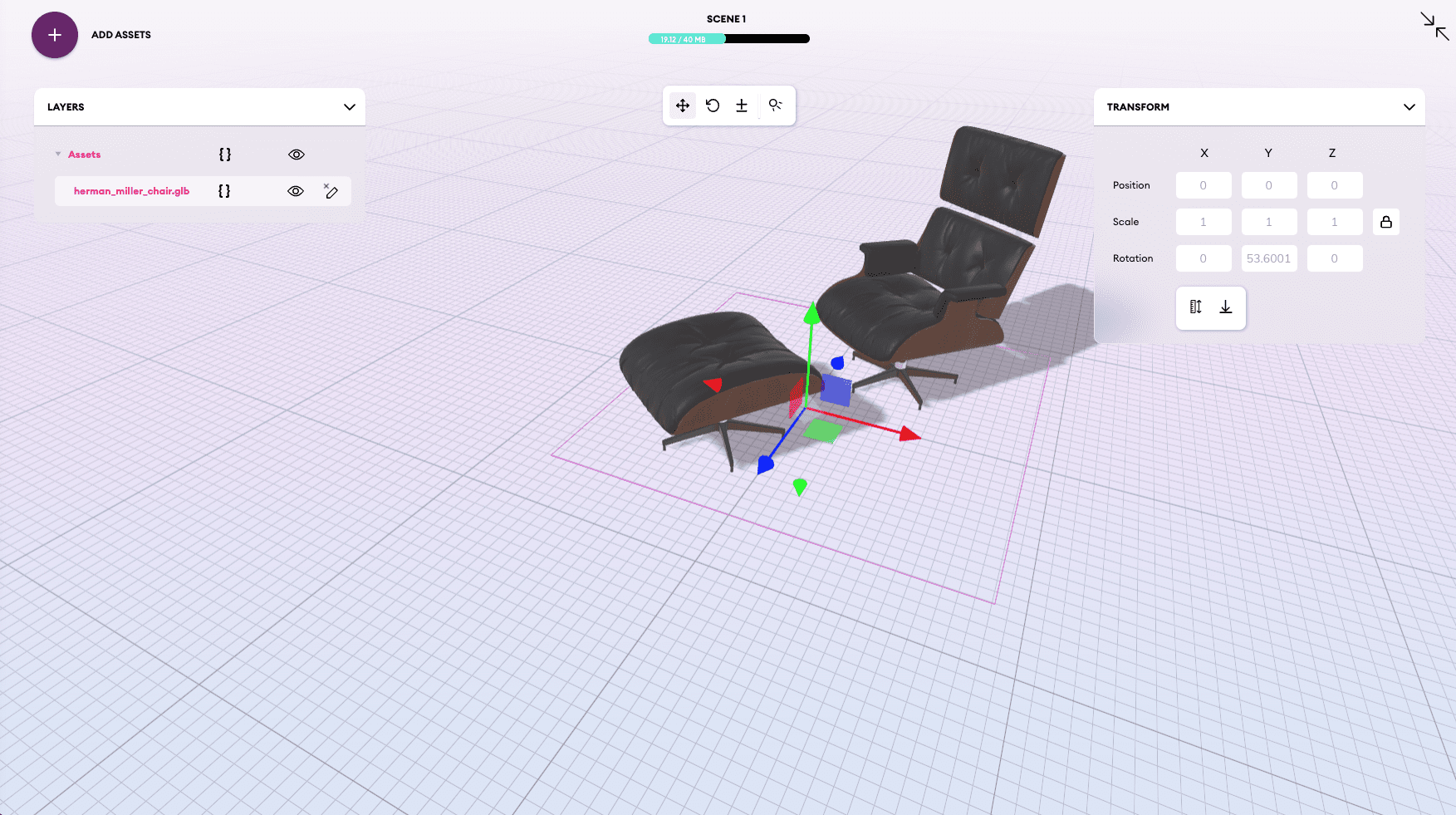This screenshot has width=1456, height=815.
Task: Click the Add Assets plus button
Action: click(55, 35)
